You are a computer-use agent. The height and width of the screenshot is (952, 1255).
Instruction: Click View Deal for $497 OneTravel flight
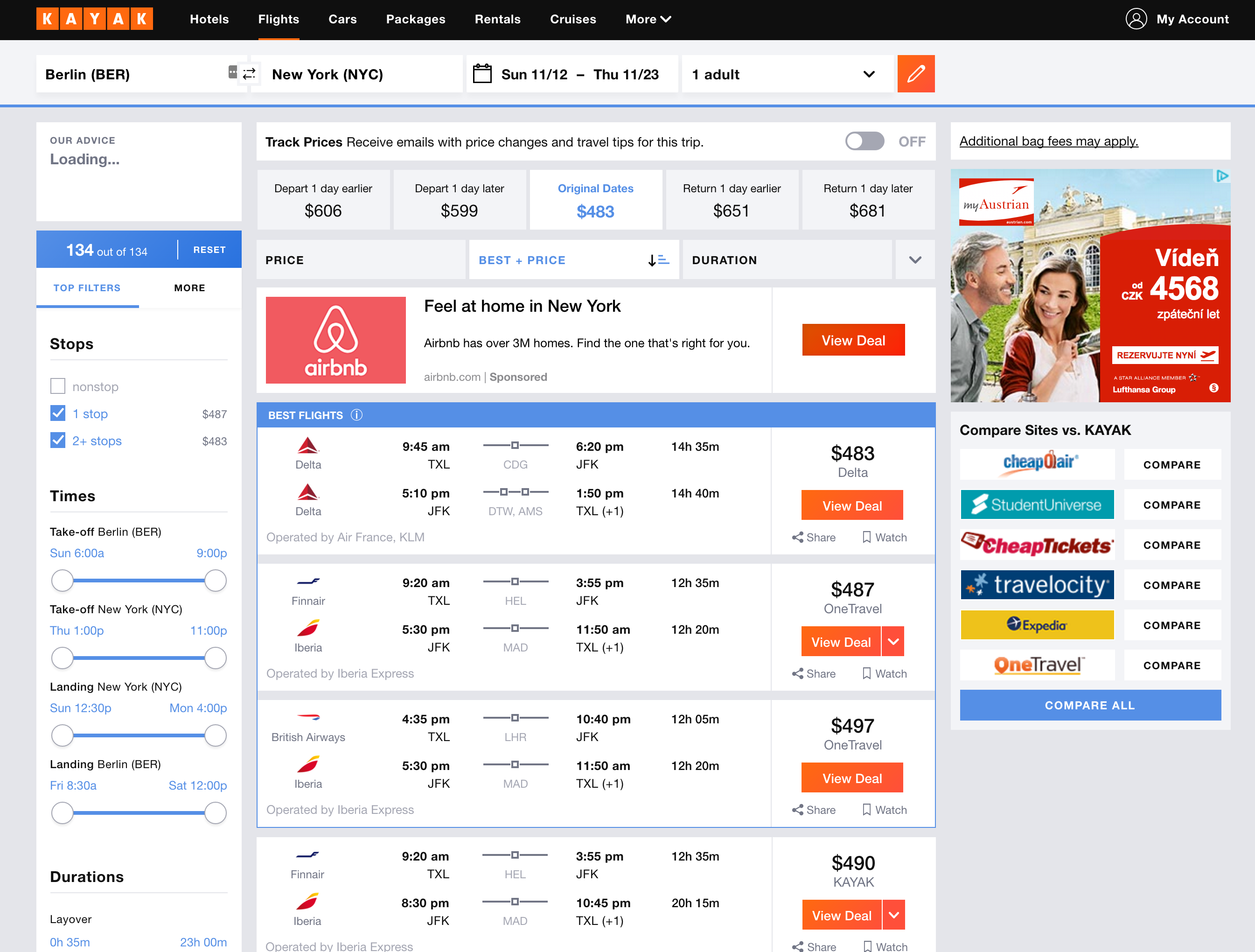(x=852, y=778)
